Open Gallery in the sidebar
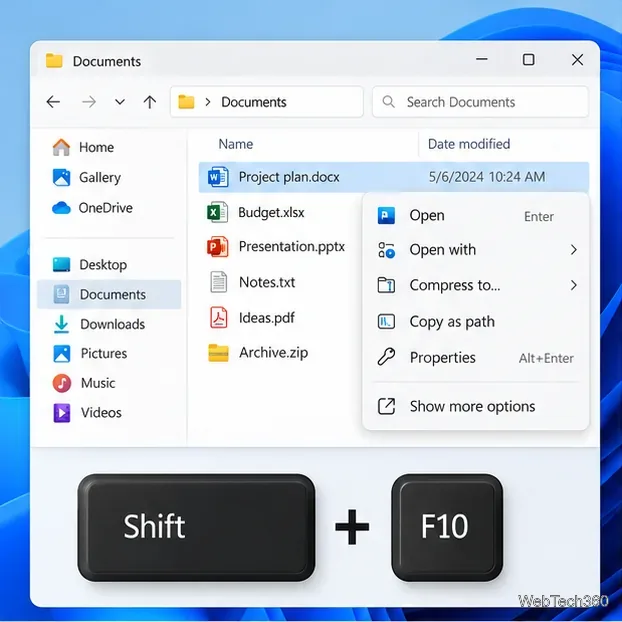This screenshot has height=622, width=622. click(x=100, y=177)
